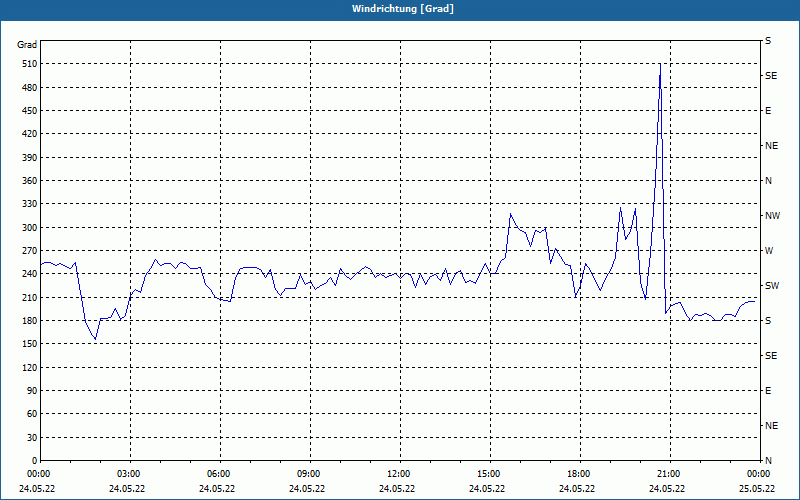This screenshot has height=500, width=800.
Task: Click the 240 y-axis value
Action: [29, 274]
